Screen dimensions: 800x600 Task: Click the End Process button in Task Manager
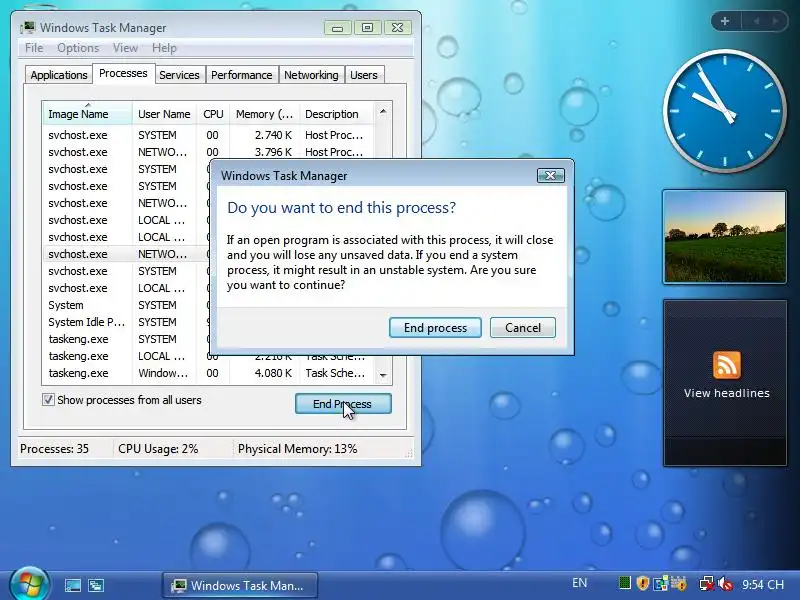pos(343,404)
